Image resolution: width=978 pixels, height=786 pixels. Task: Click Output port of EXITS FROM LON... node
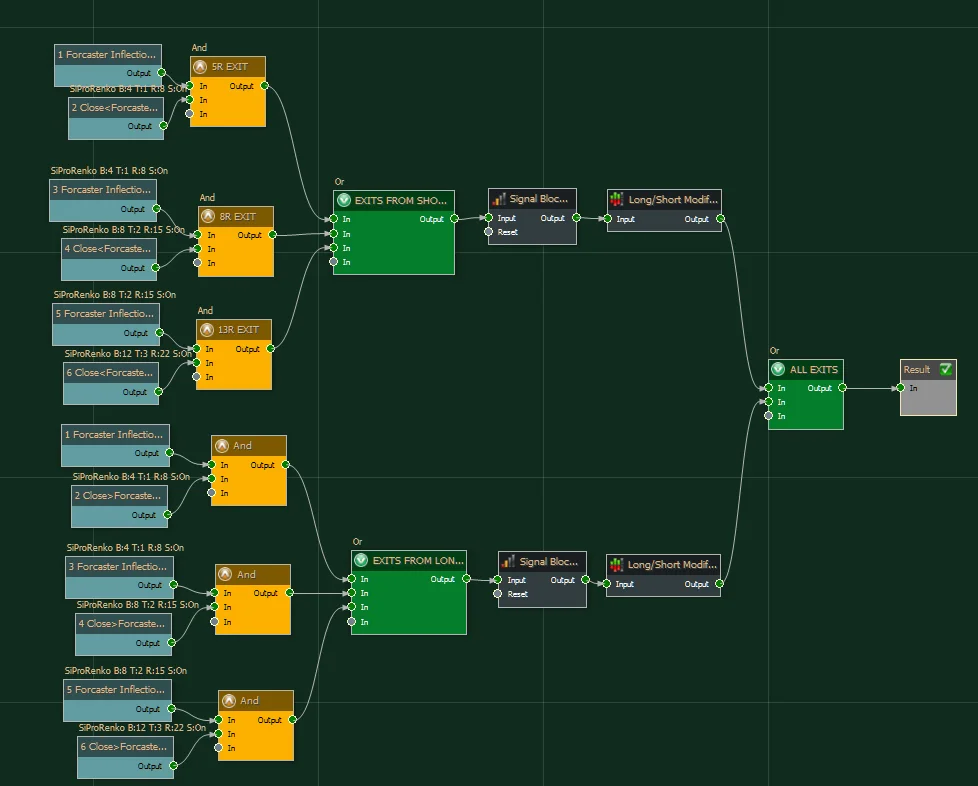tap(467, 579)
